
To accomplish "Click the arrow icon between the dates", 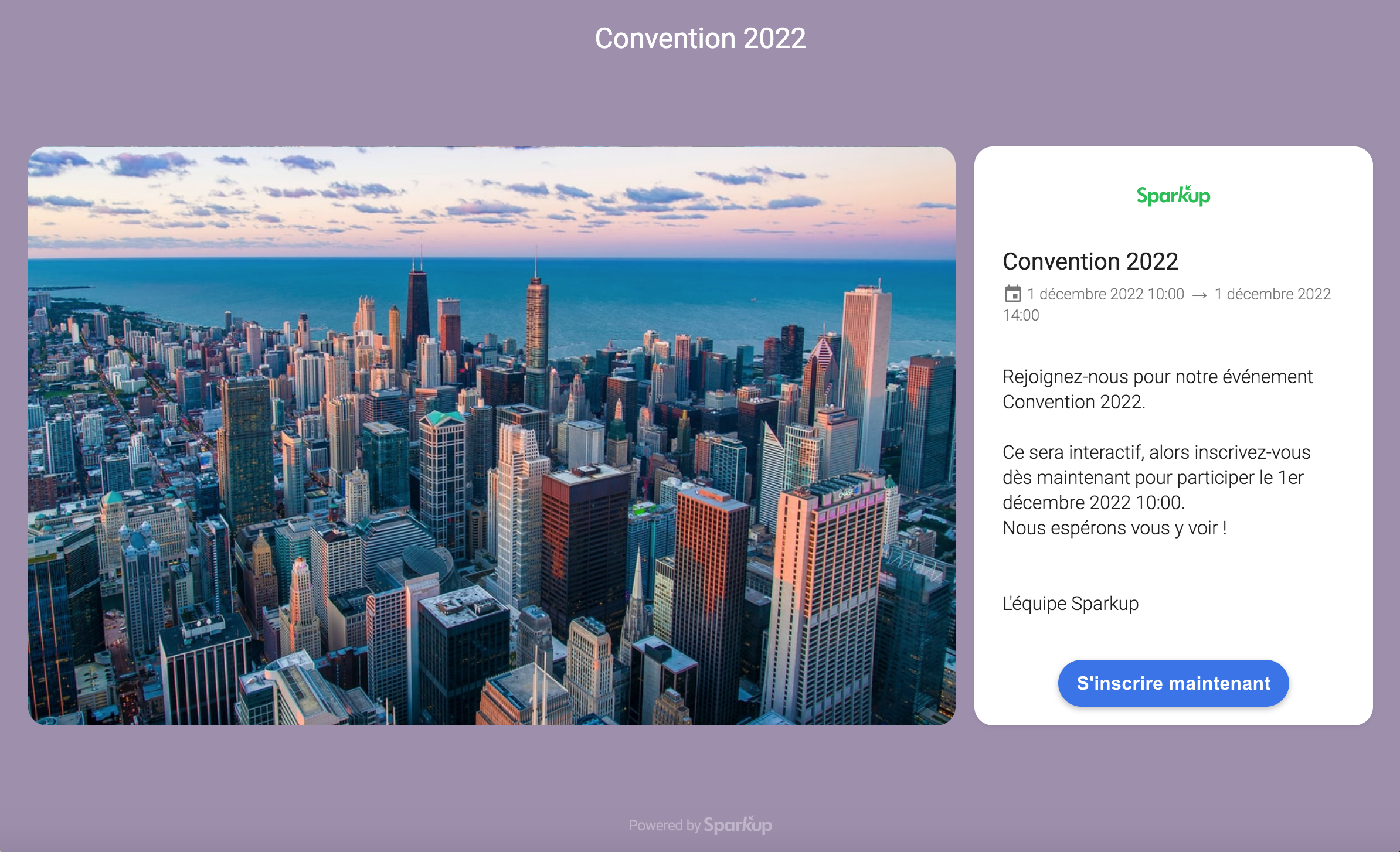I will pos(1199,295).
